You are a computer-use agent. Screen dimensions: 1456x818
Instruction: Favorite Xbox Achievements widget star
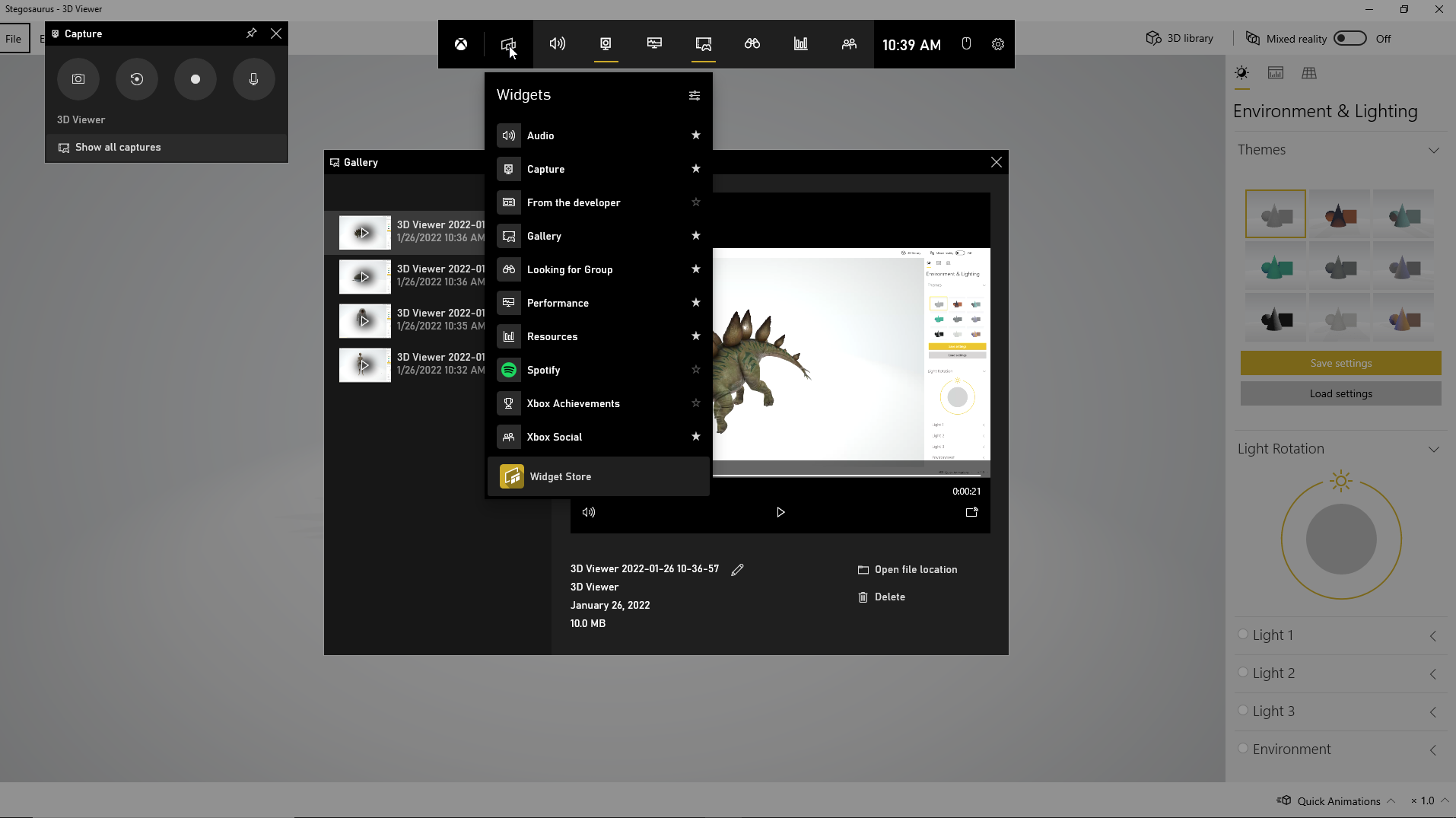(695, 403)
